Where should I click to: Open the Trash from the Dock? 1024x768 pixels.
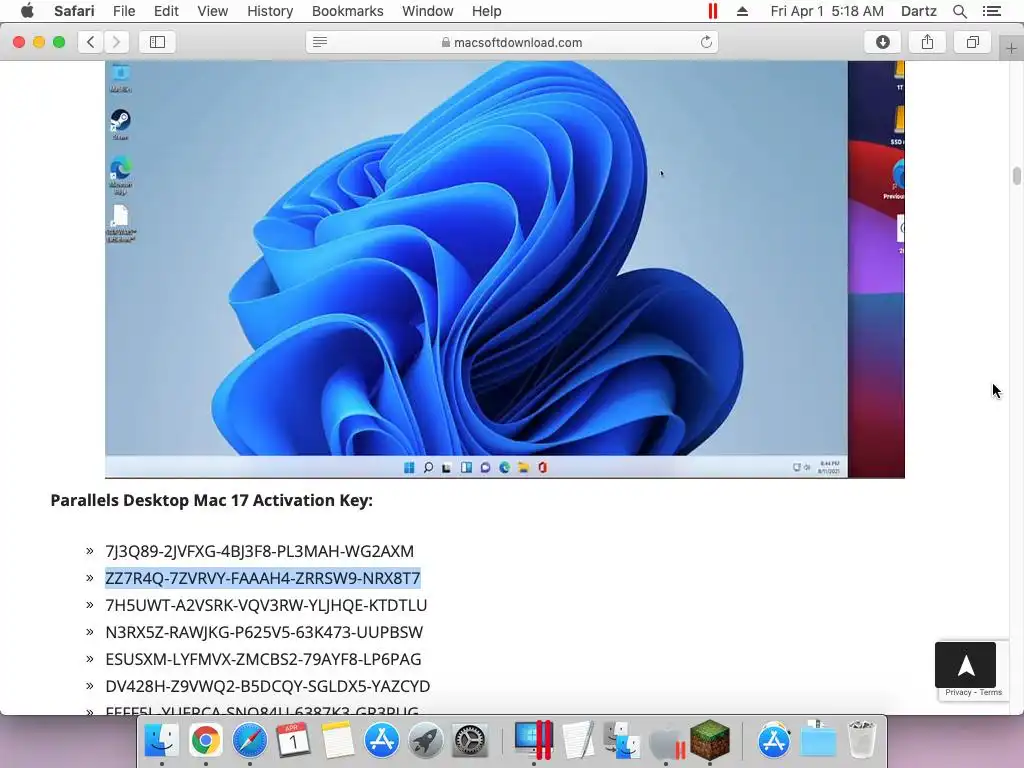click(x=861, y=741)
